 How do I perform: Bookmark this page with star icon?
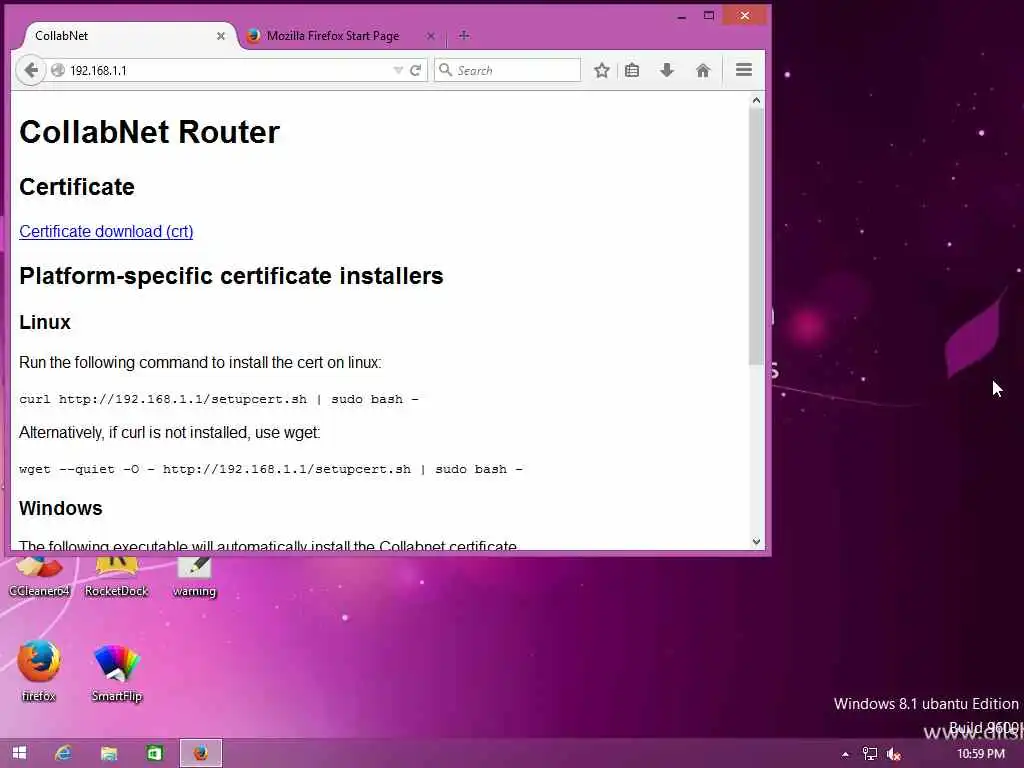[x=601, y=70]
